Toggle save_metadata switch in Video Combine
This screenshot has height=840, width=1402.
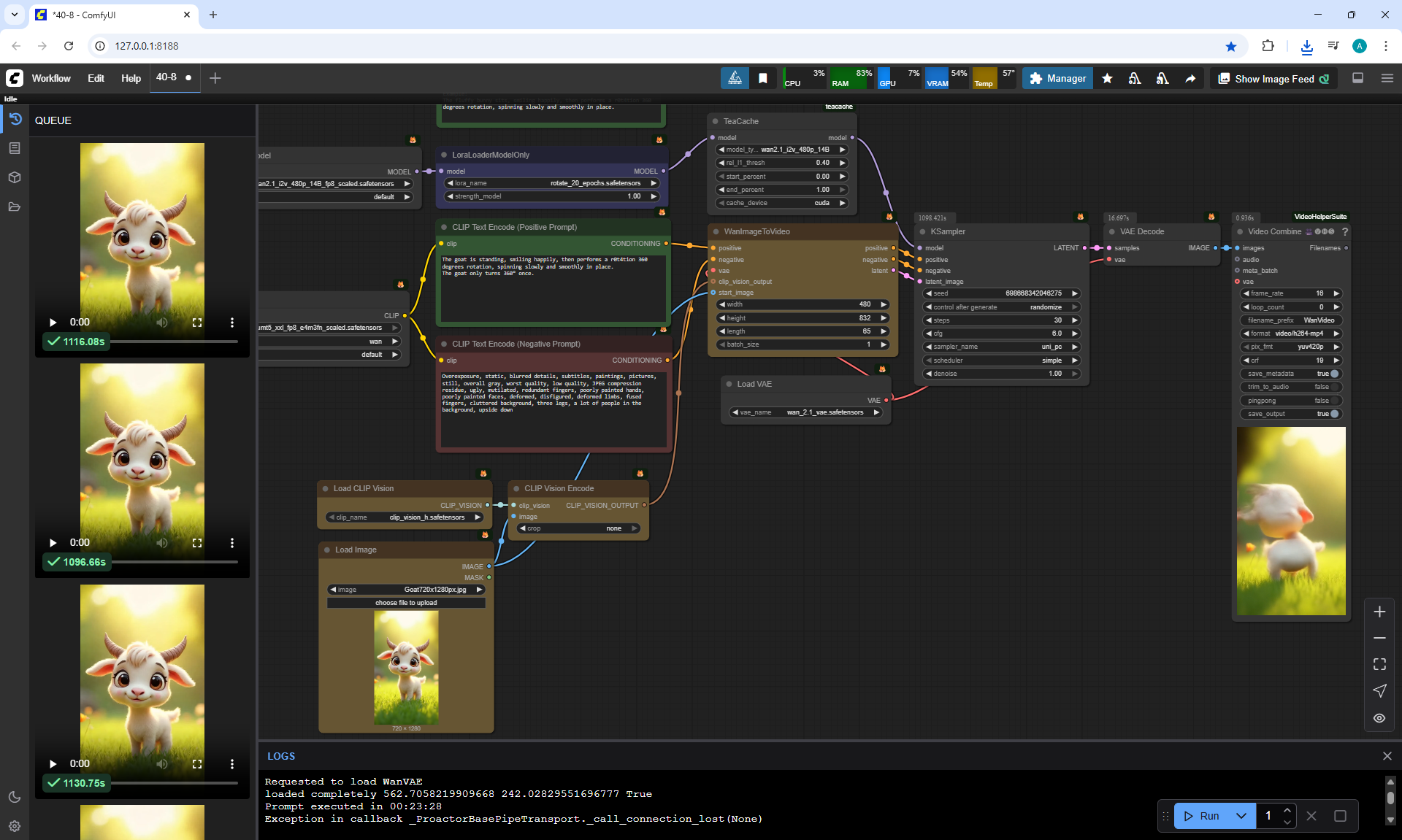(1334, 374)
